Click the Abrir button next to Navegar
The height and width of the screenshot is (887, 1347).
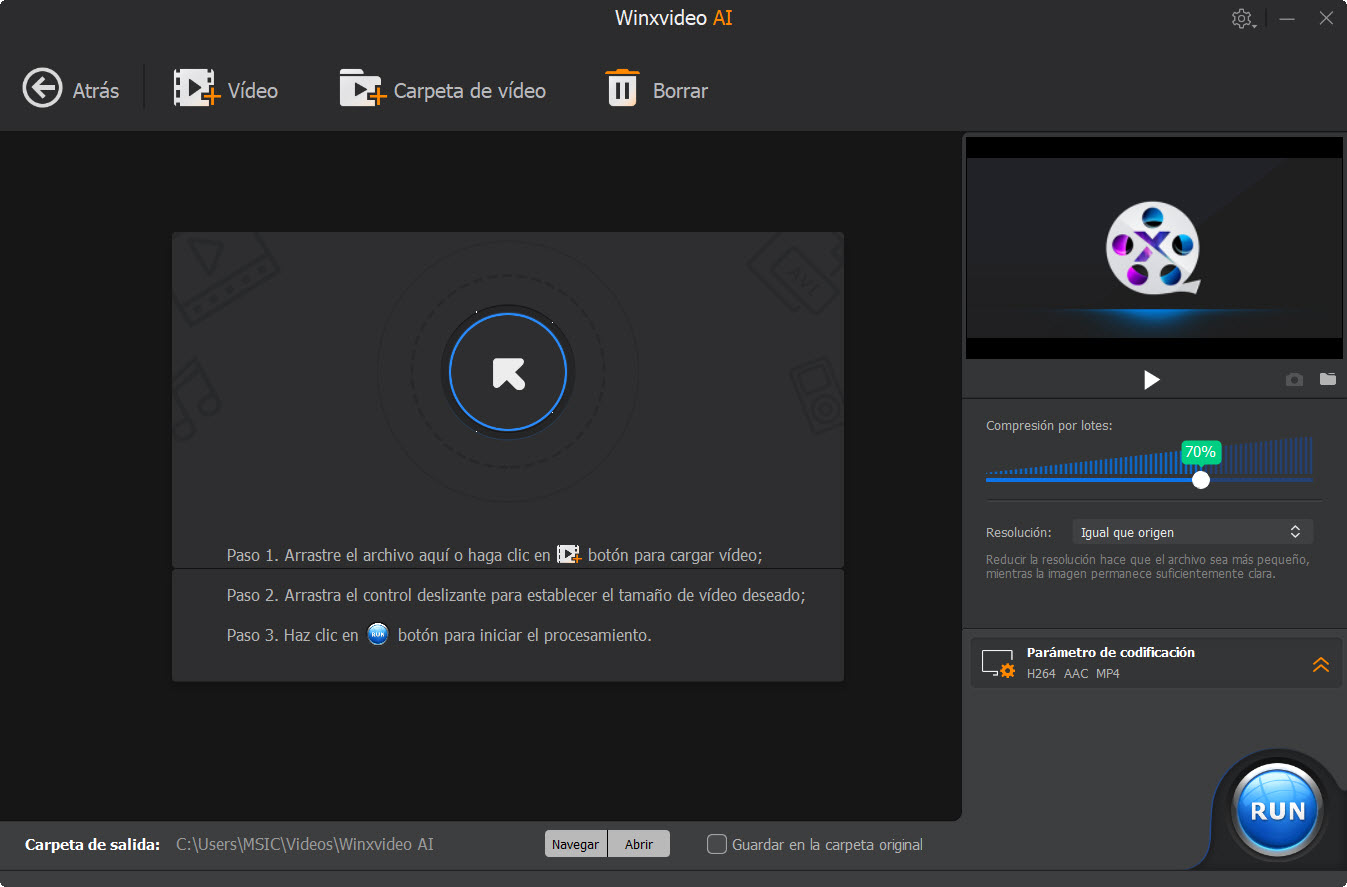coord(639,843)
